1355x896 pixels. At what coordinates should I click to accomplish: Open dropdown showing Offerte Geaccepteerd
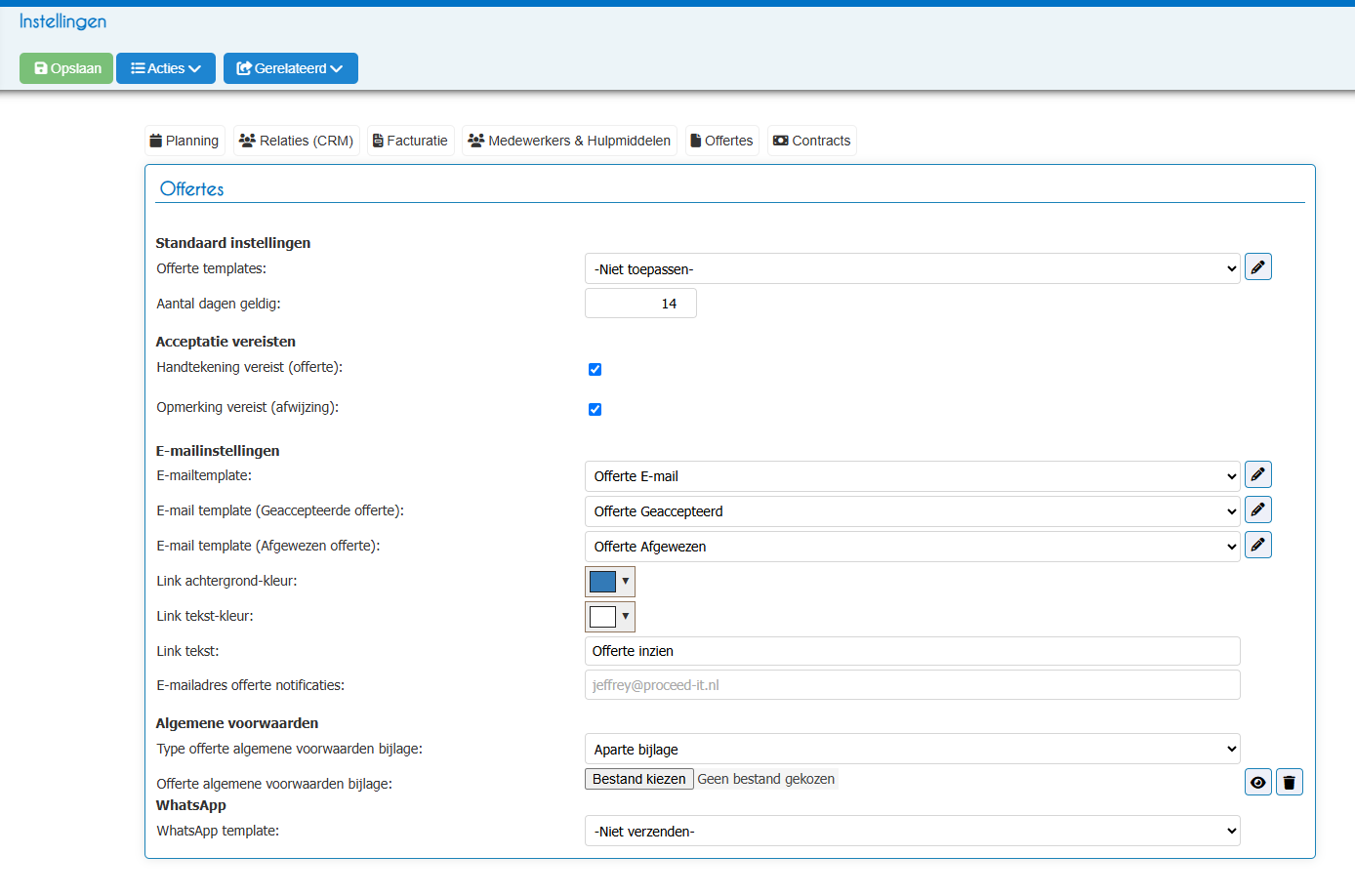point(913,511)
